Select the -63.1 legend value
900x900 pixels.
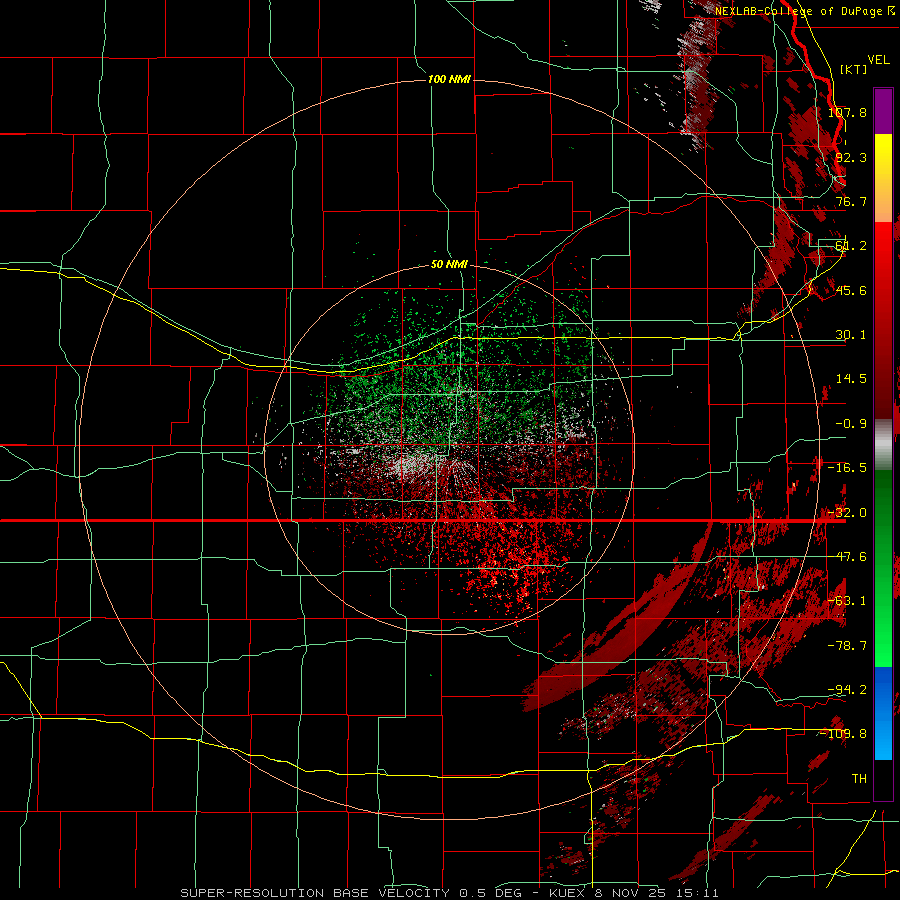[x=847, y=601]
